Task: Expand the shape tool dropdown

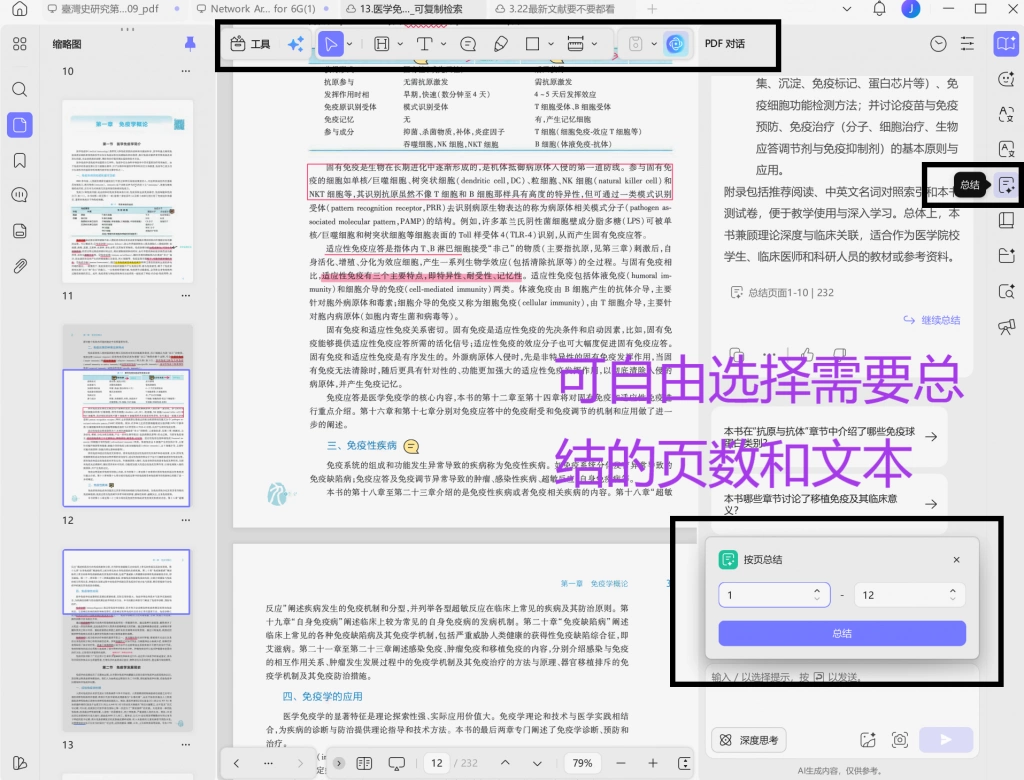Action: pyautogui.click(x=551, y=44)
